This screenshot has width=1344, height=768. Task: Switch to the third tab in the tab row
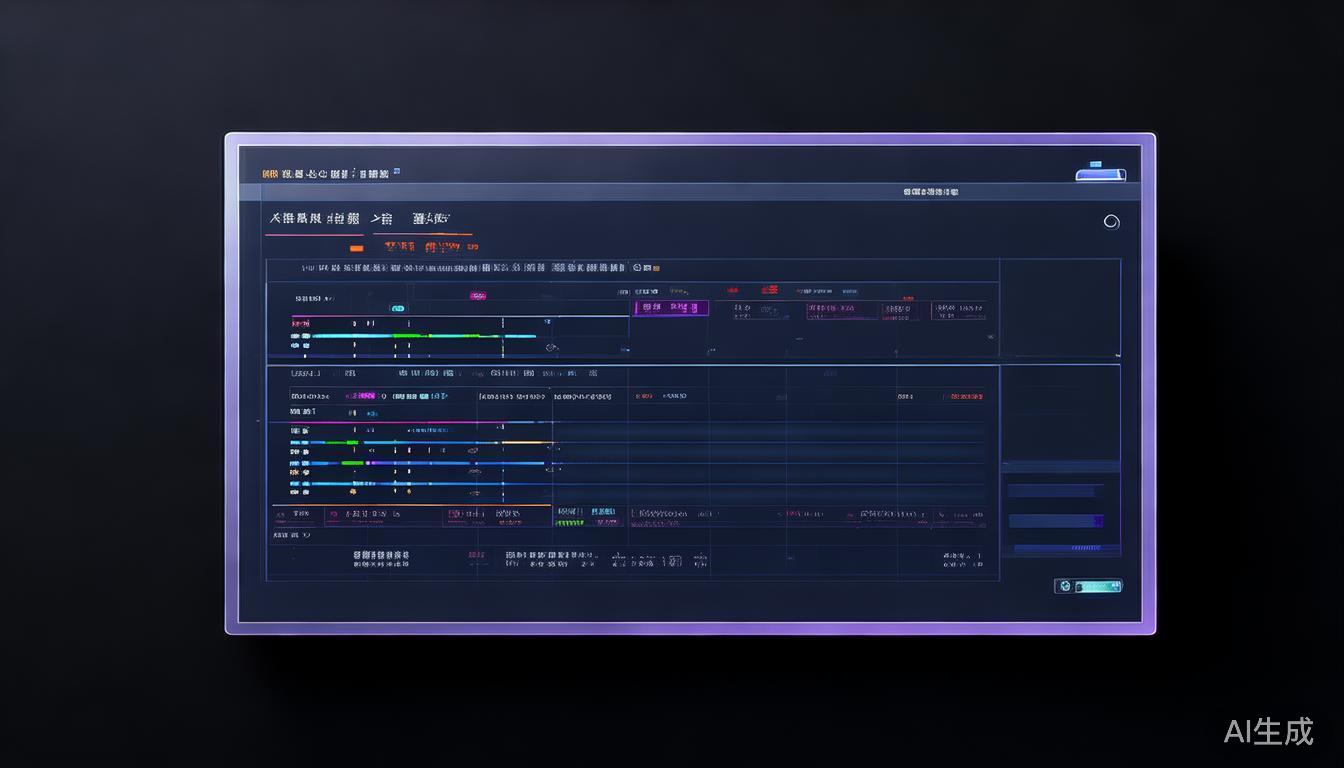(430, 218)
